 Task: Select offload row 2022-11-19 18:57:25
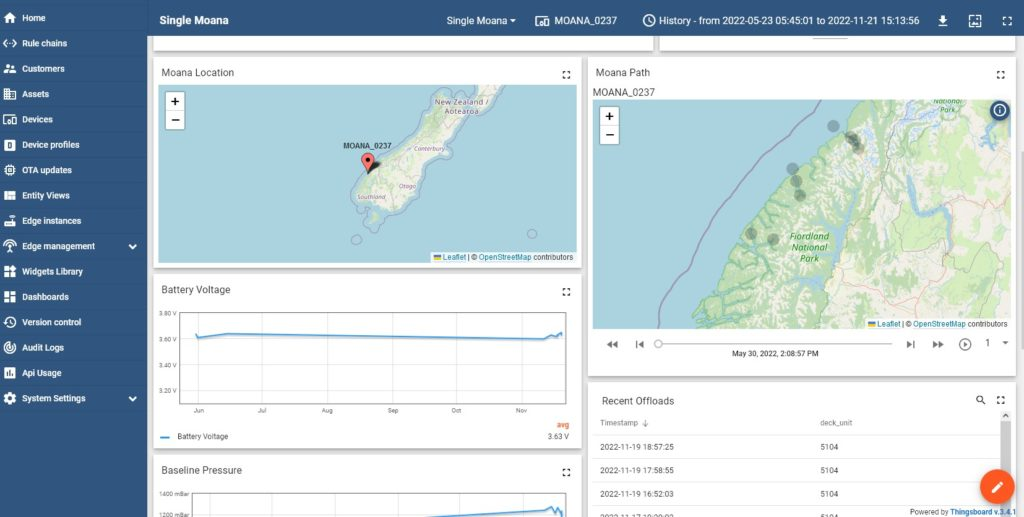click(x=796, y=447)
